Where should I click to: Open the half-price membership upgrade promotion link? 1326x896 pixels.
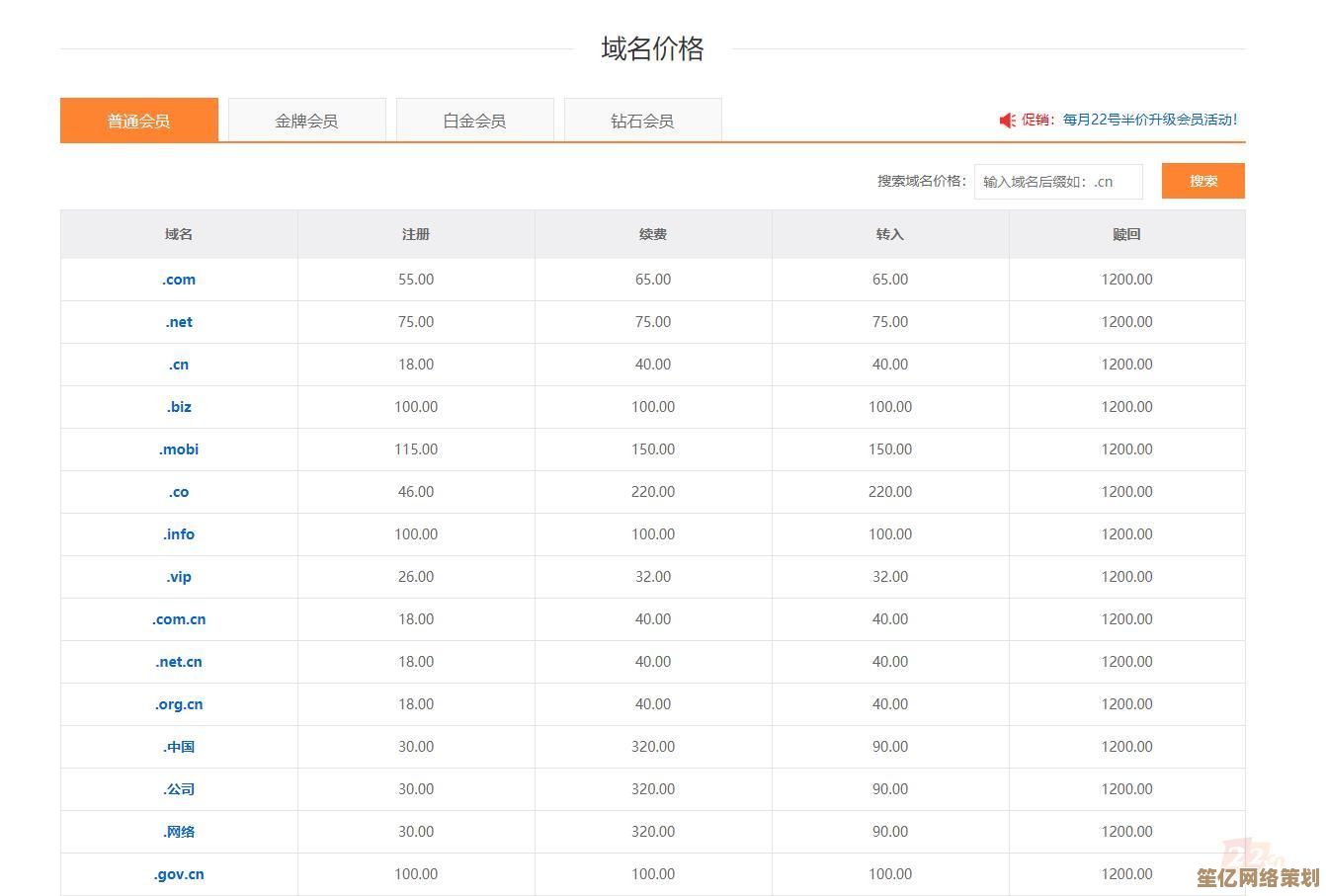click(x=1149, y=120)
